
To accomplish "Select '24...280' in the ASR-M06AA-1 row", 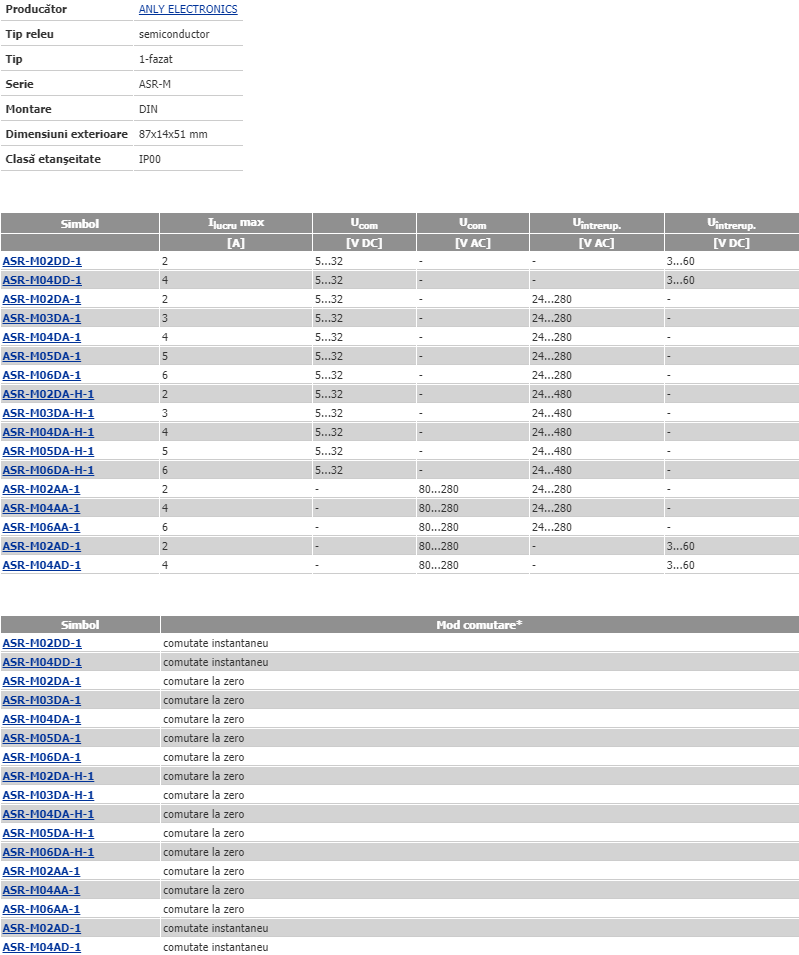I will tap(552, 527).
